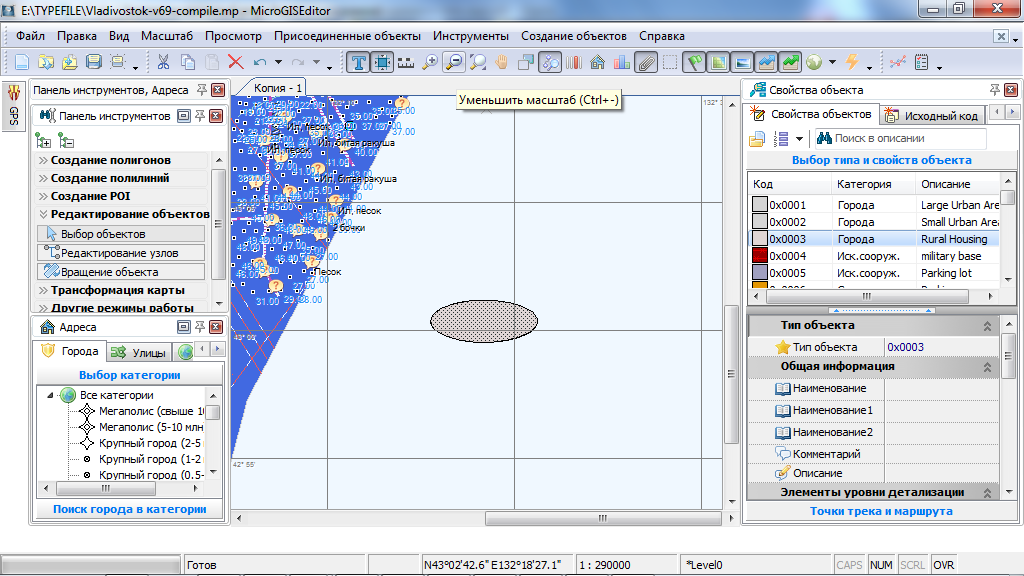Collapse the Все категории tree node

pos(49,395)
